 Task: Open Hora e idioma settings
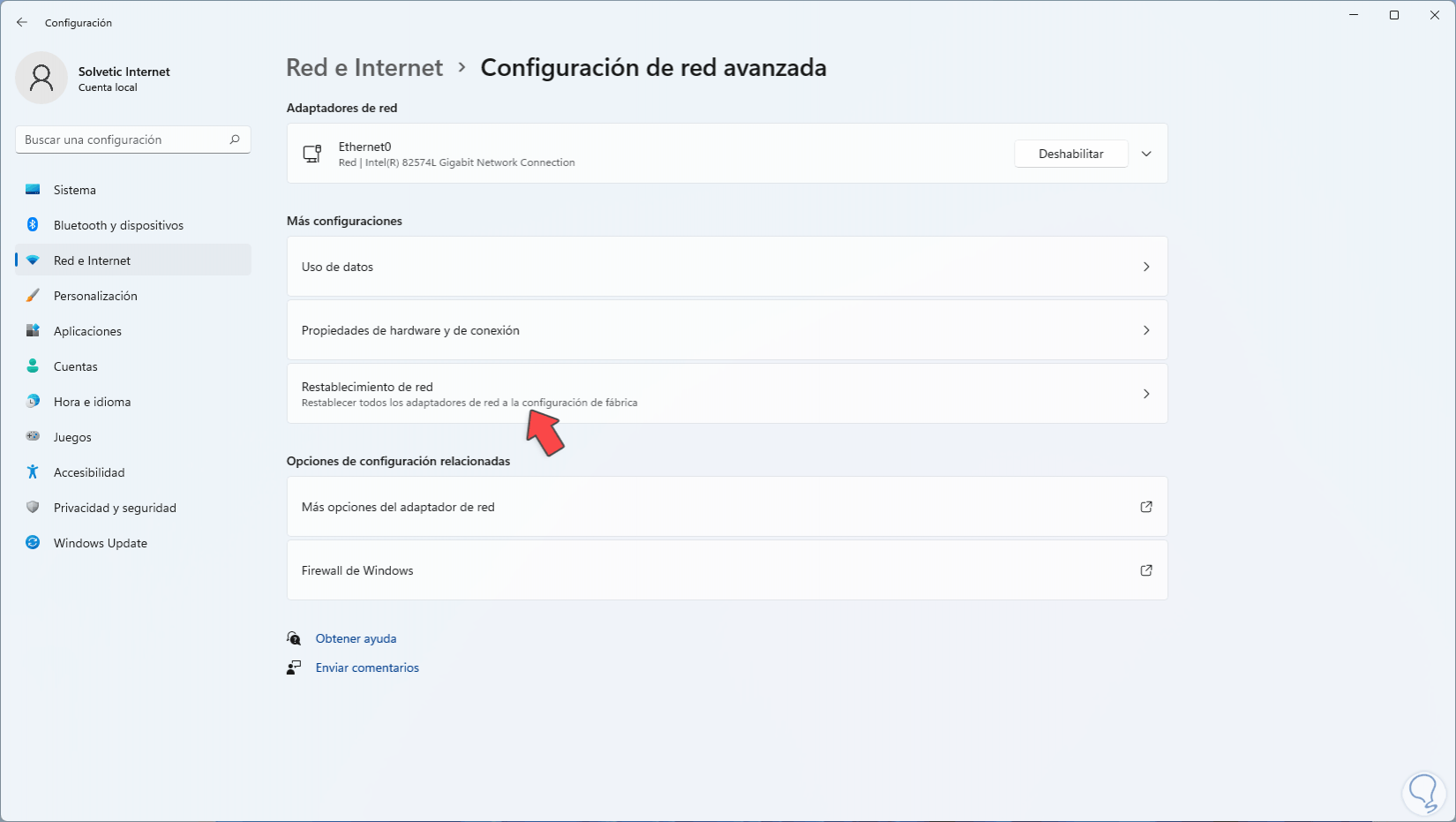coord(133,402)
